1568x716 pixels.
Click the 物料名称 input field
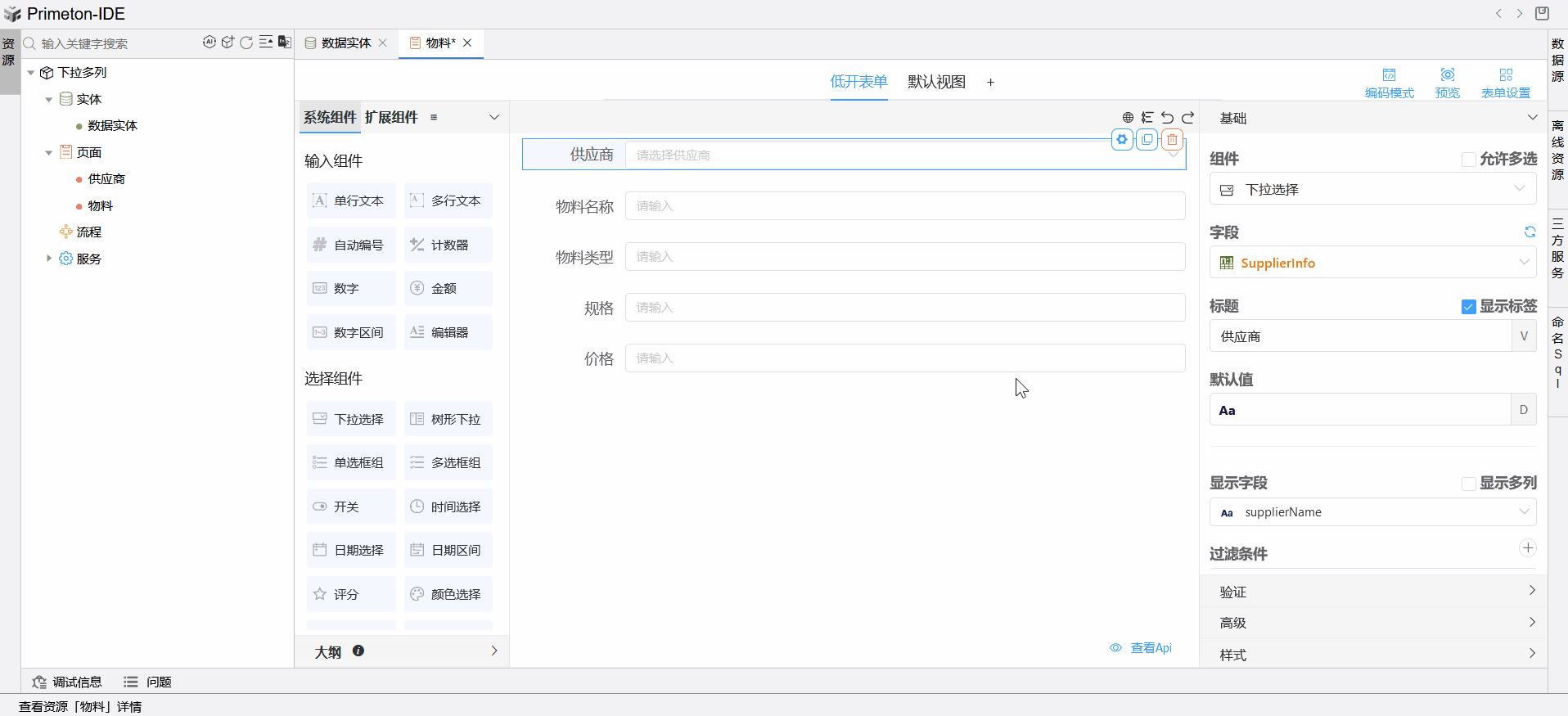click(x=904, y=206)
